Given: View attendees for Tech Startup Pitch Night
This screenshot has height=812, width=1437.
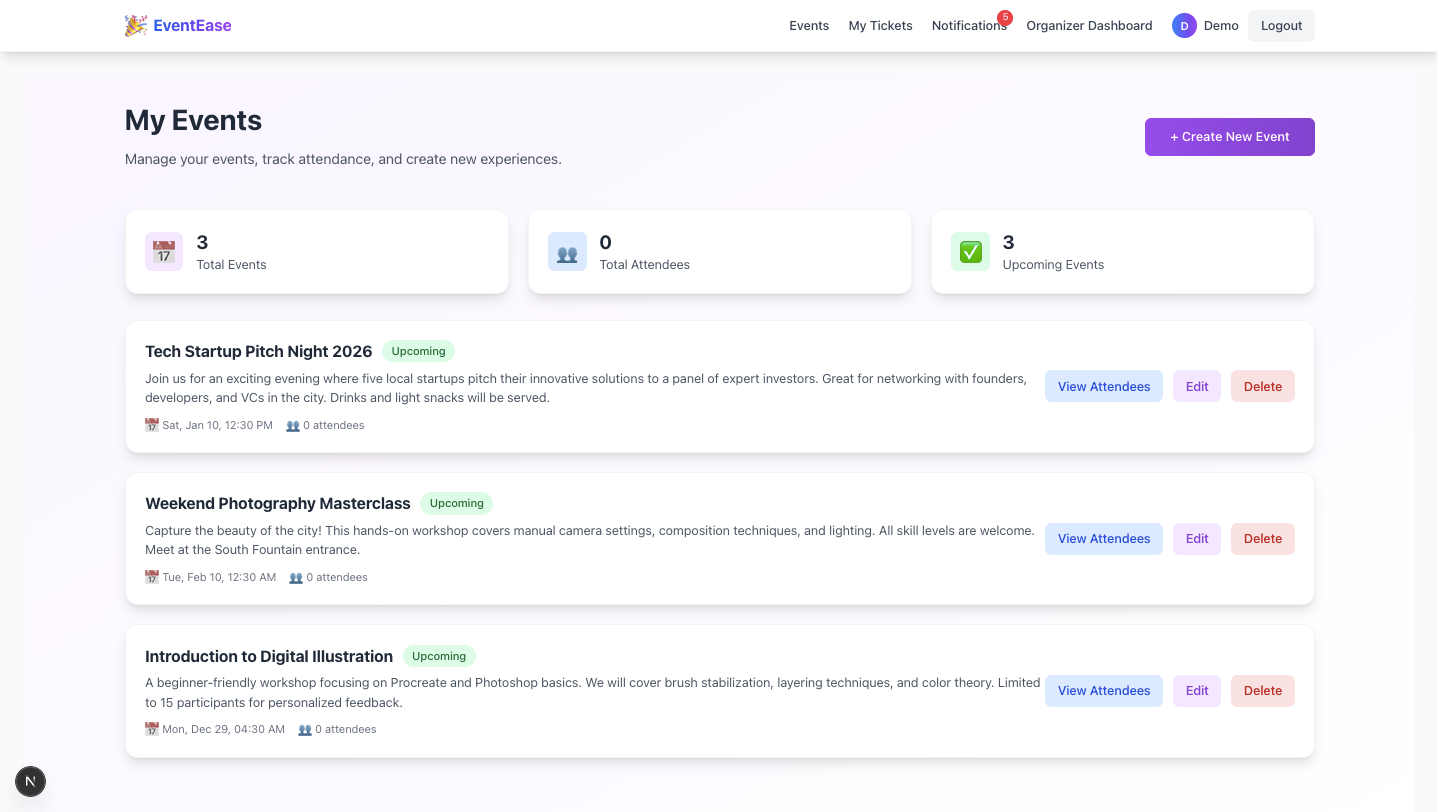Looking at the screenshot, I should [x=1103, y=387].
